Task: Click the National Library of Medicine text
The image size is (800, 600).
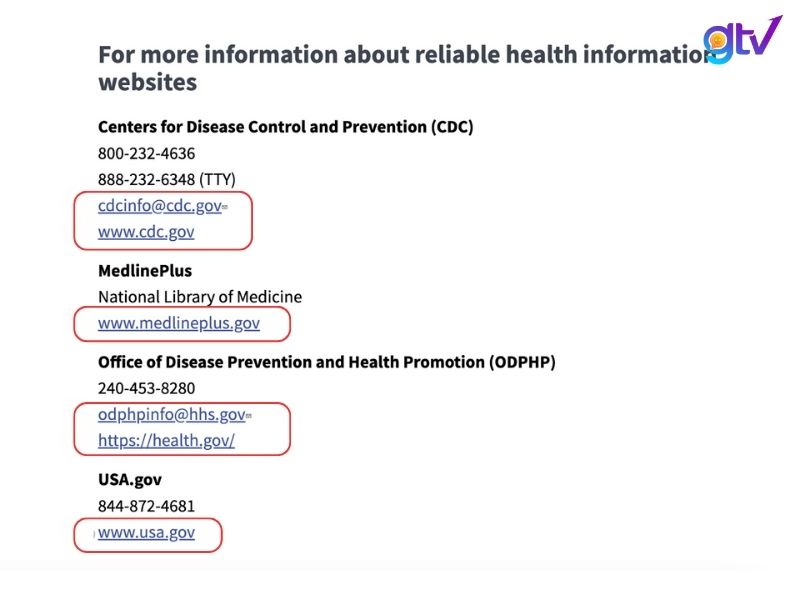Action: click(x=199, y=297)
